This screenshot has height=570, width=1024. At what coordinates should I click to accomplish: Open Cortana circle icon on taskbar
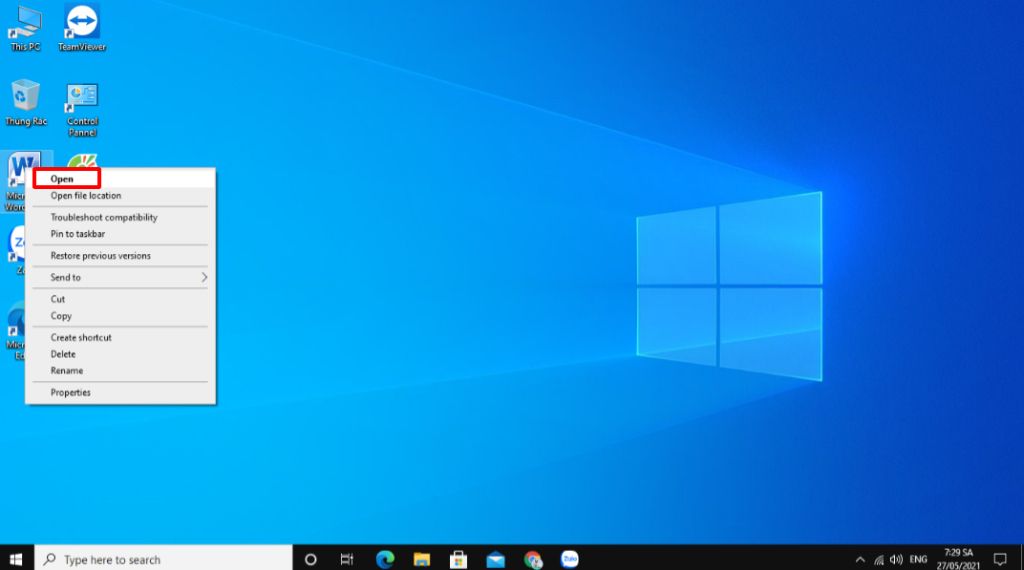point(310,559)
